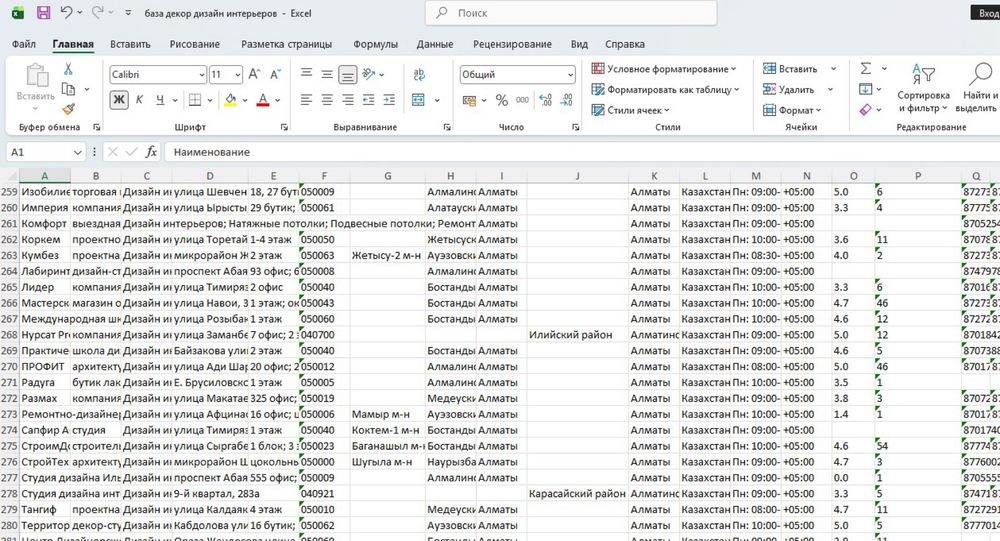Expand the Name Box A1 dropdown
Viewport: 1000px width, 541px height.
point(77,152)
